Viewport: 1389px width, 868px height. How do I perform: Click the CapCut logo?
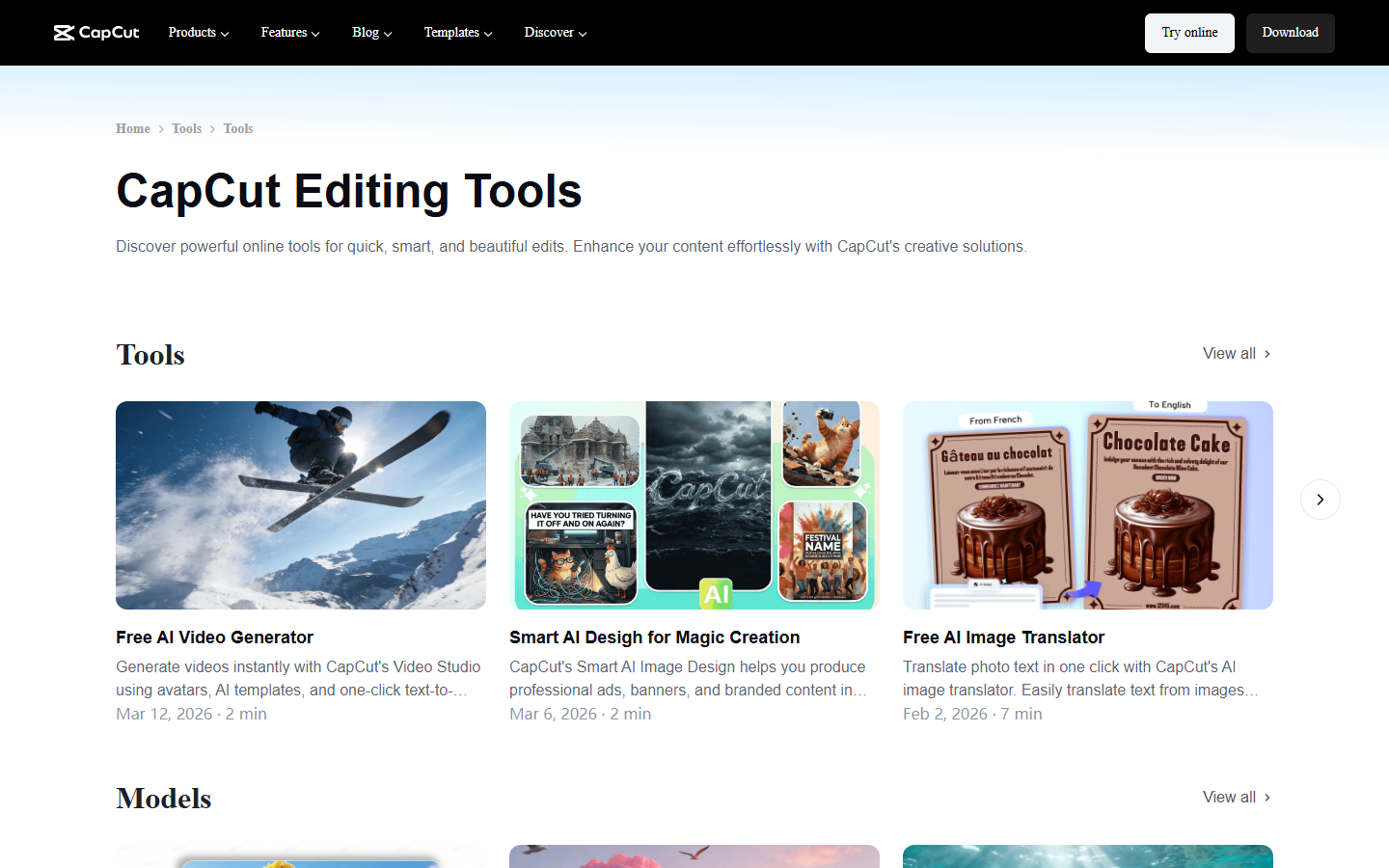pyautogui.click(x=95, y=32)
